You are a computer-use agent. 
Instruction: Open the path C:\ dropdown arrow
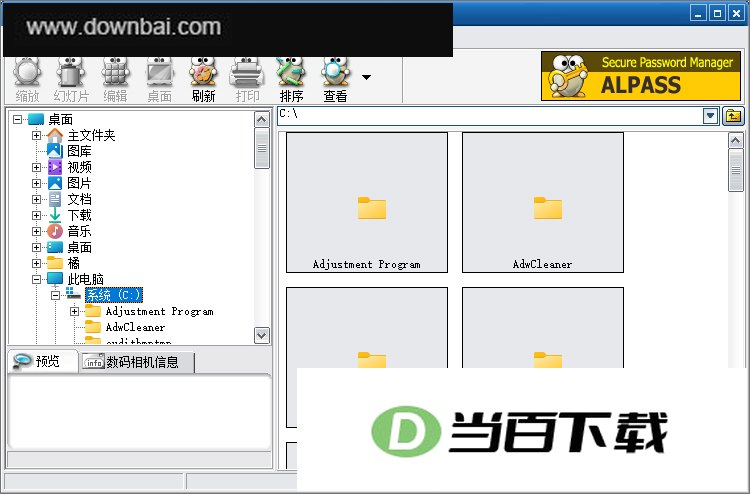click(711, 116)
